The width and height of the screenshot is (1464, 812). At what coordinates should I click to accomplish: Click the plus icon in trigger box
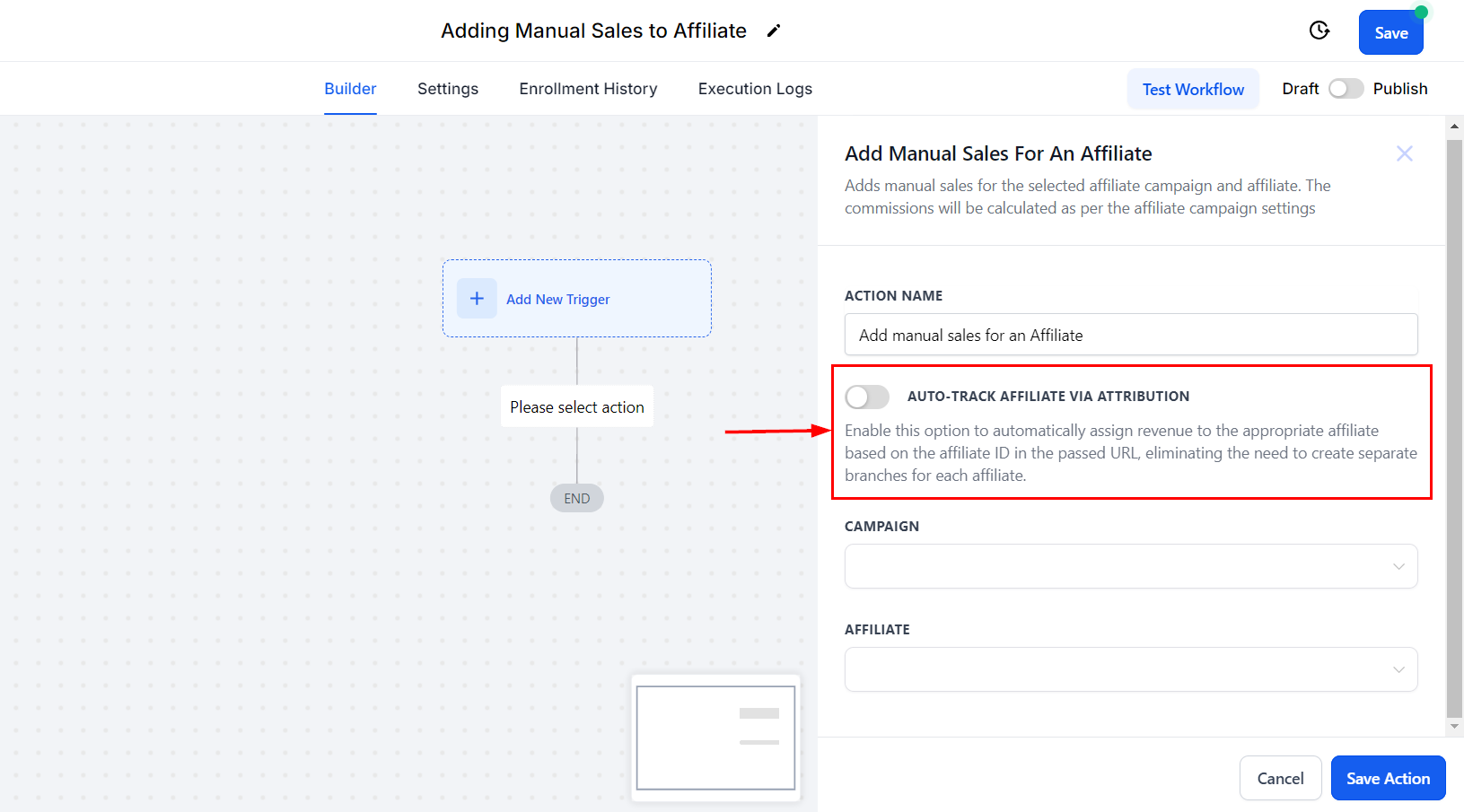pos(477,299)
